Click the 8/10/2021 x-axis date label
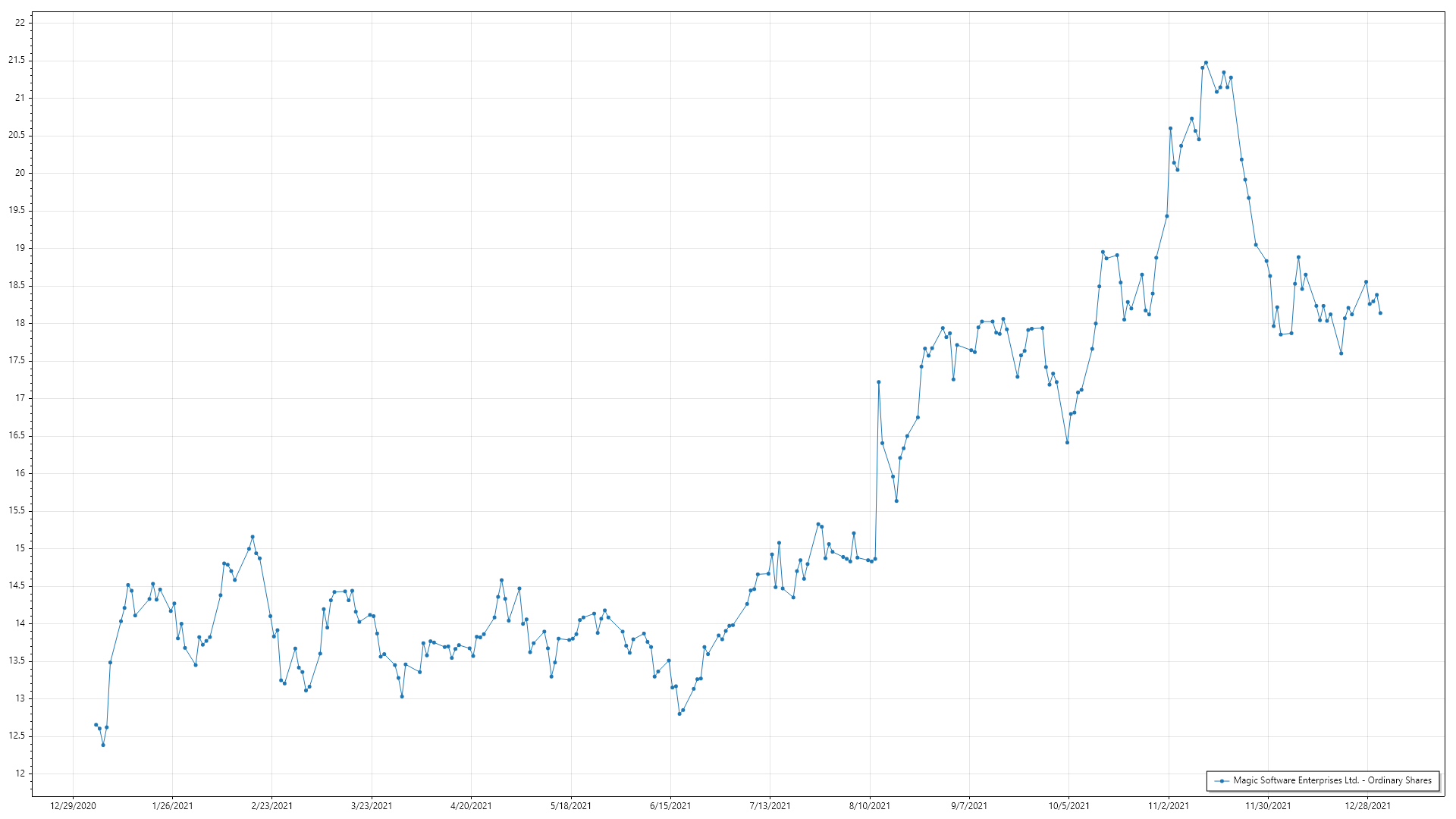Screen dimensions: 1456x819 (870, 805)
